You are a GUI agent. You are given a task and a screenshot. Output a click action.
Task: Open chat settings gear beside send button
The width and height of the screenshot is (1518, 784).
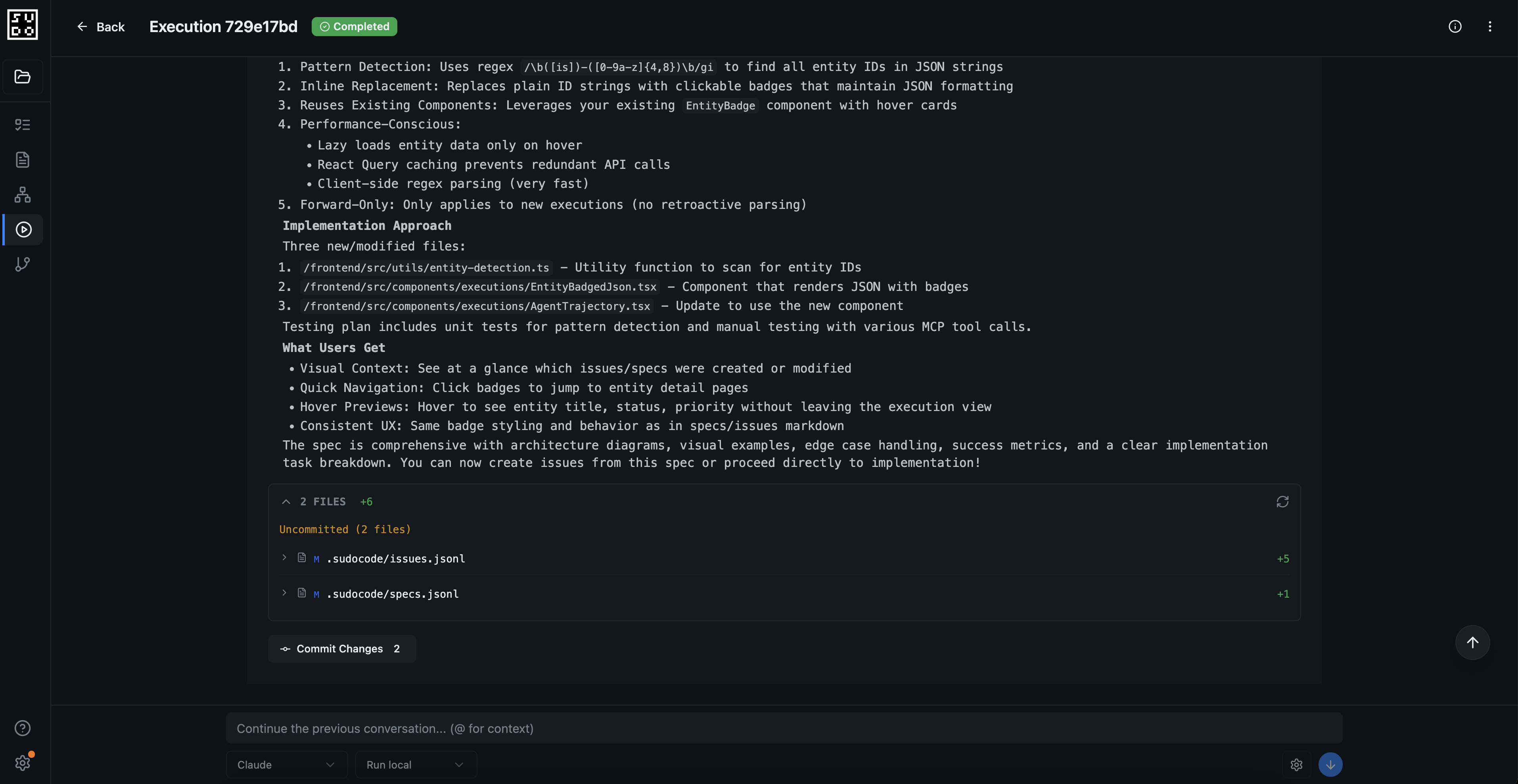coord(1296,764)
